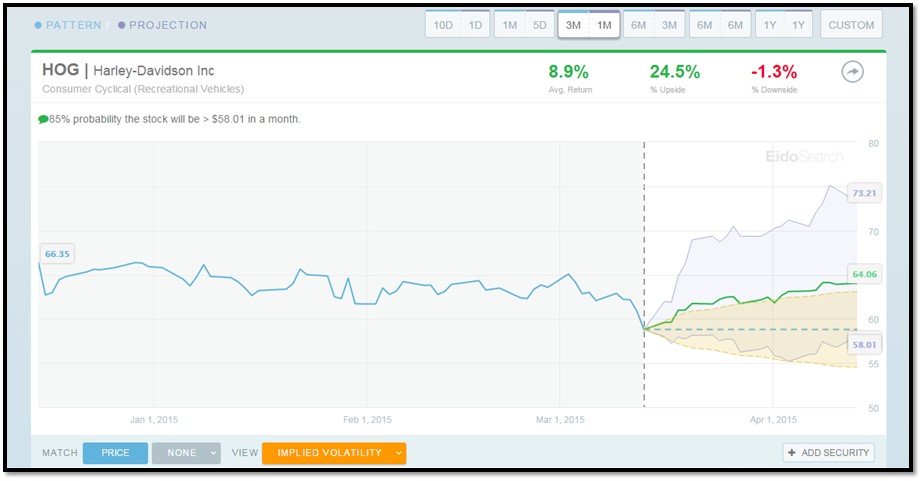
Task: Click the Apr 1, 2015 axis label
Action: [773, 420]
